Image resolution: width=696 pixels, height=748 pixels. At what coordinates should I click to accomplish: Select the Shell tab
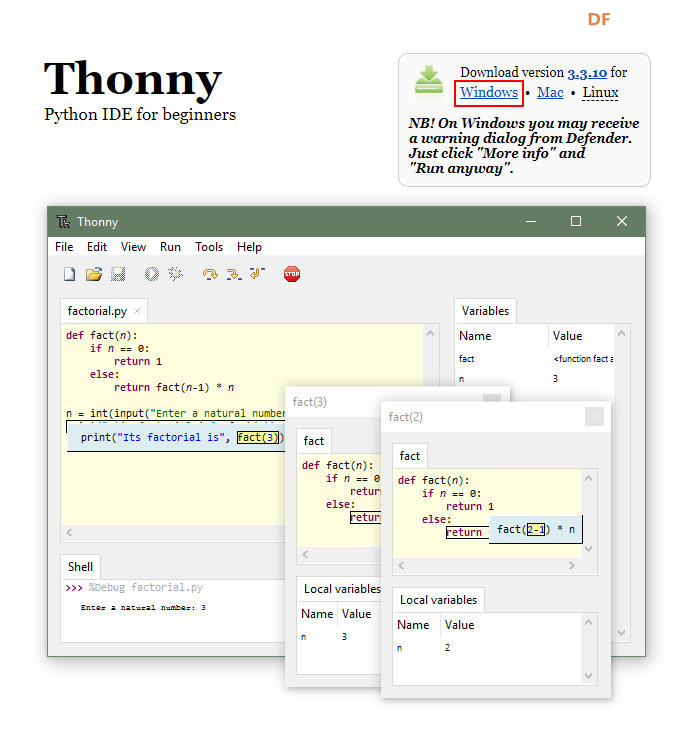[x=80, y=567]
